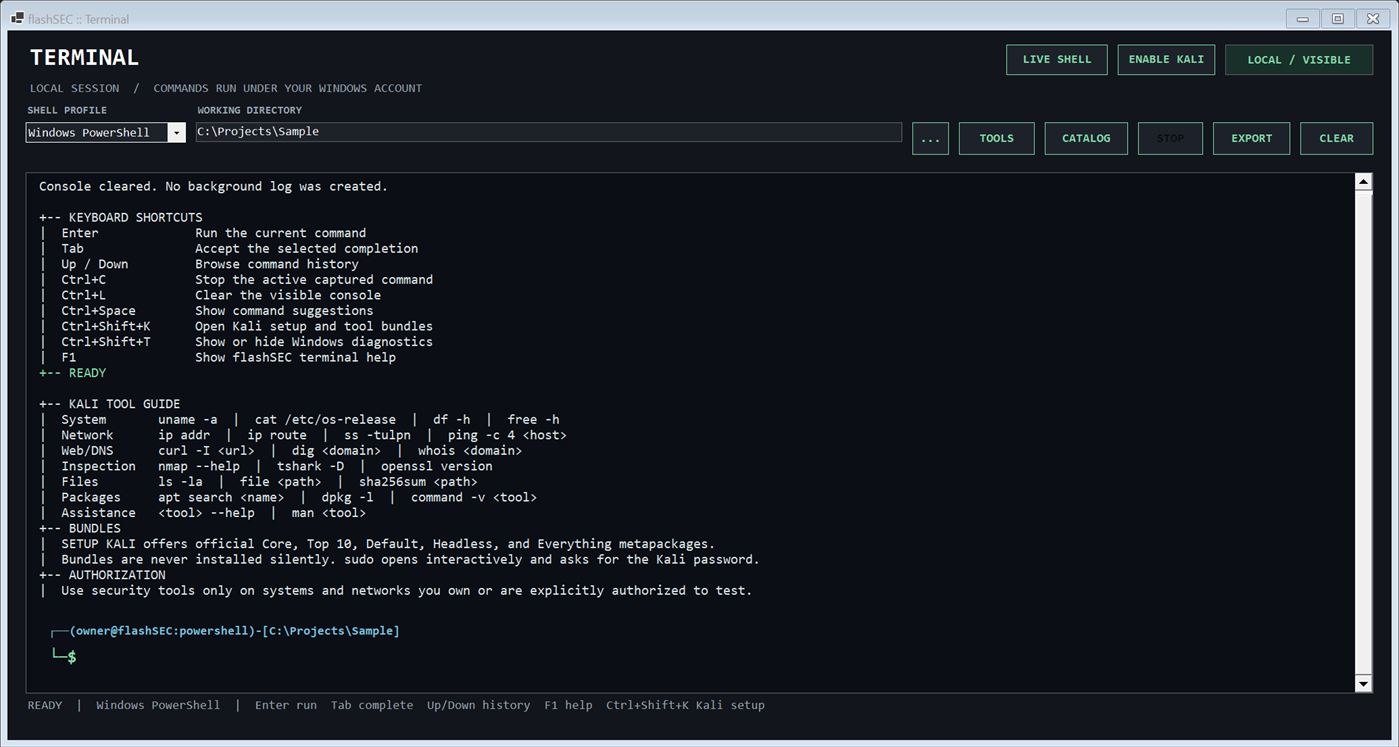Expand the Shell Profile dropdown arrow
Screen dimensions: 1399x747
pyautogui.click(x=176, y=132)
